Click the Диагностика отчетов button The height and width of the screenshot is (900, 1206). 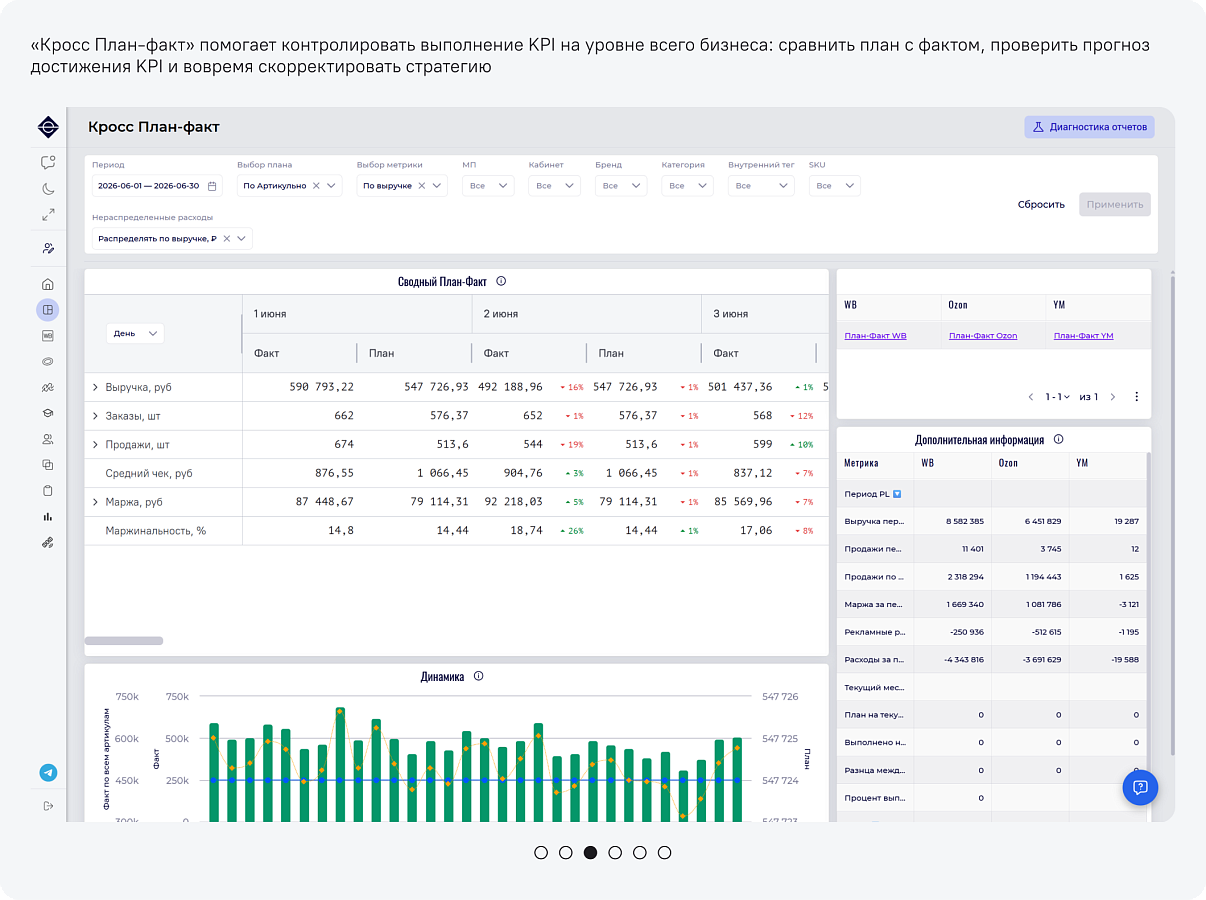(x=1089, y=127)
